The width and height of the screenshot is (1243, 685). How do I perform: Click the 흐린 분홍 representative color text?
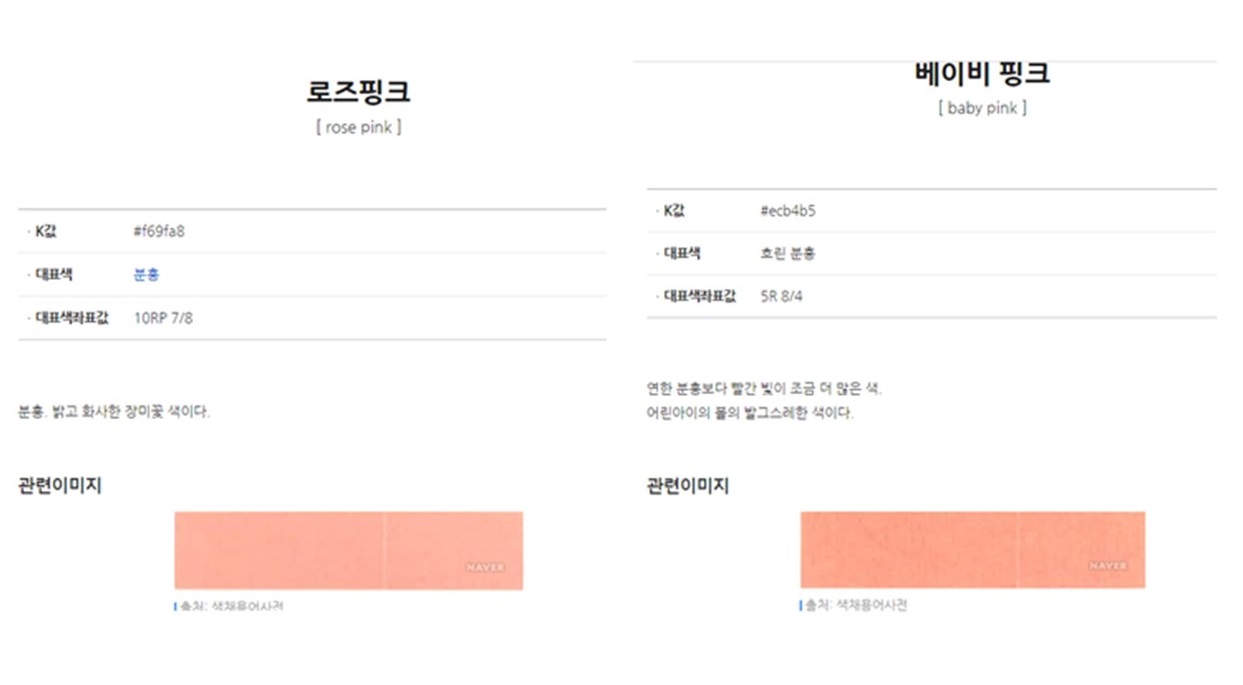point(787,254)
